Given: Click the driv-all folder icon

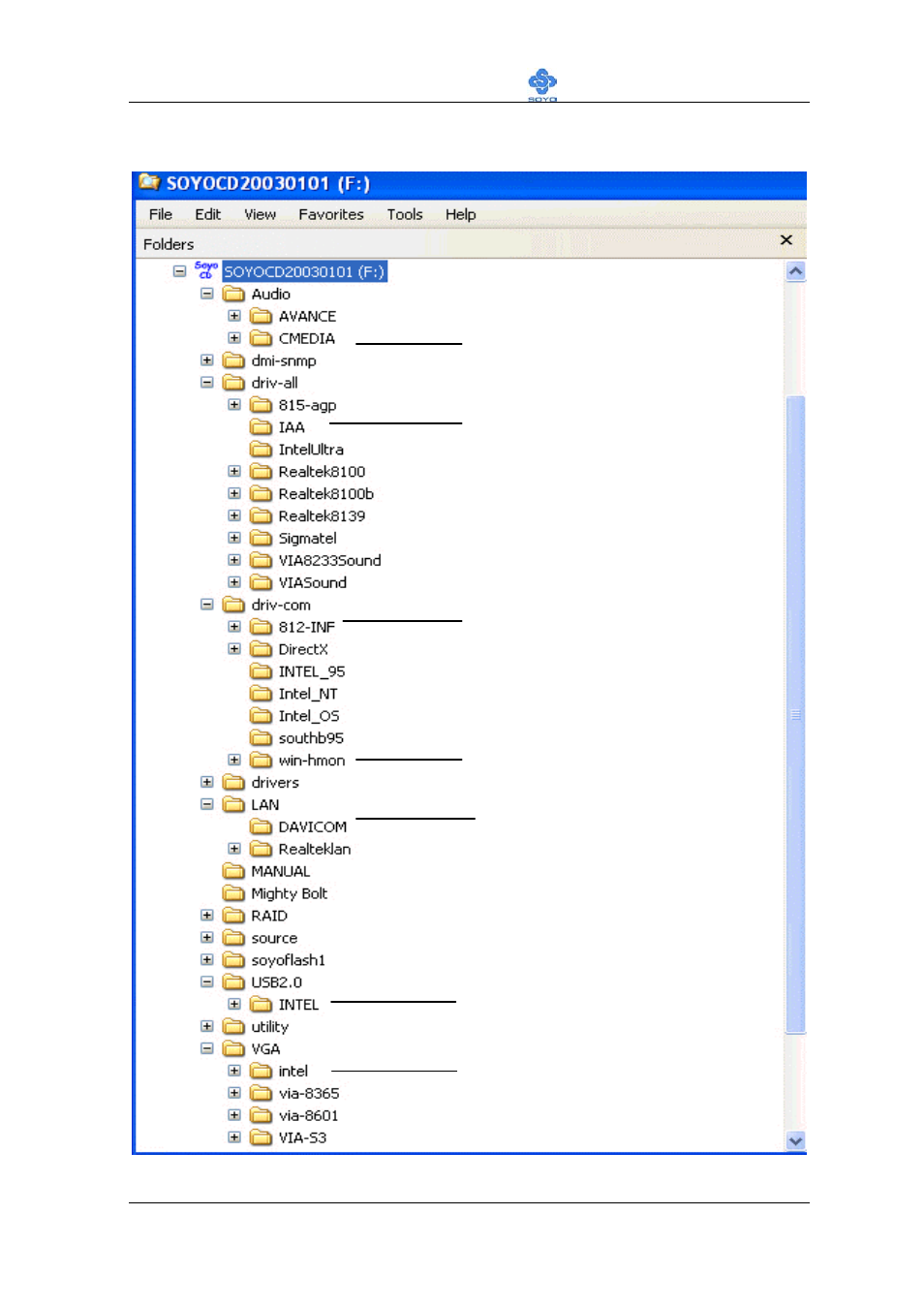Looking at the screenshot, I should click(233, 383).
